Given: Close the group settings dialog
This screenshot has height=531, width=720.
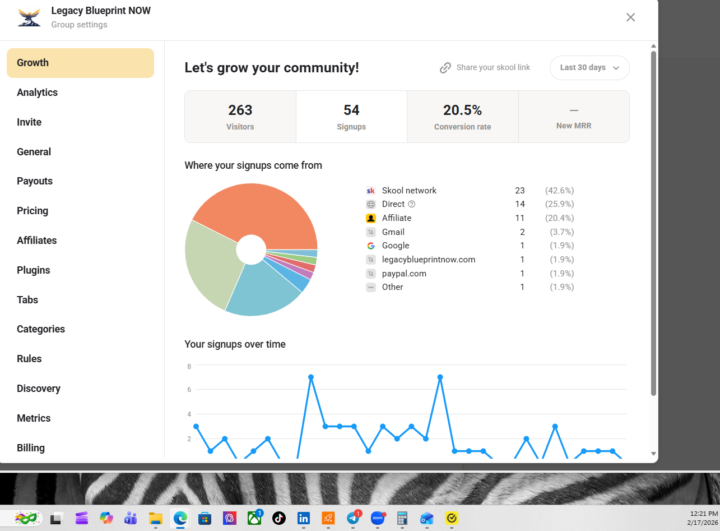Looking at the screenshot, I should (x=630, y=17).
